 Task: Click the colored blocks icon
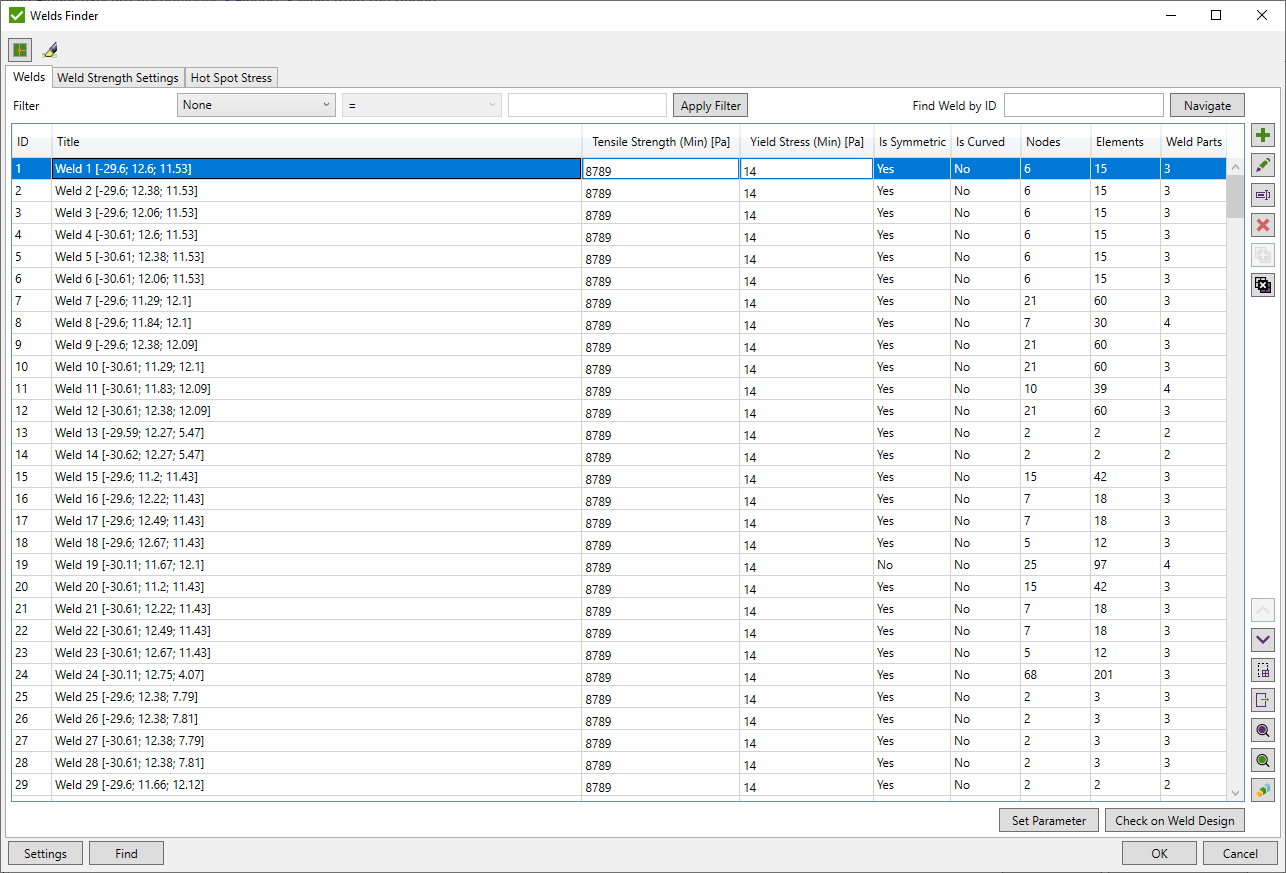(x=1263, y=790)
